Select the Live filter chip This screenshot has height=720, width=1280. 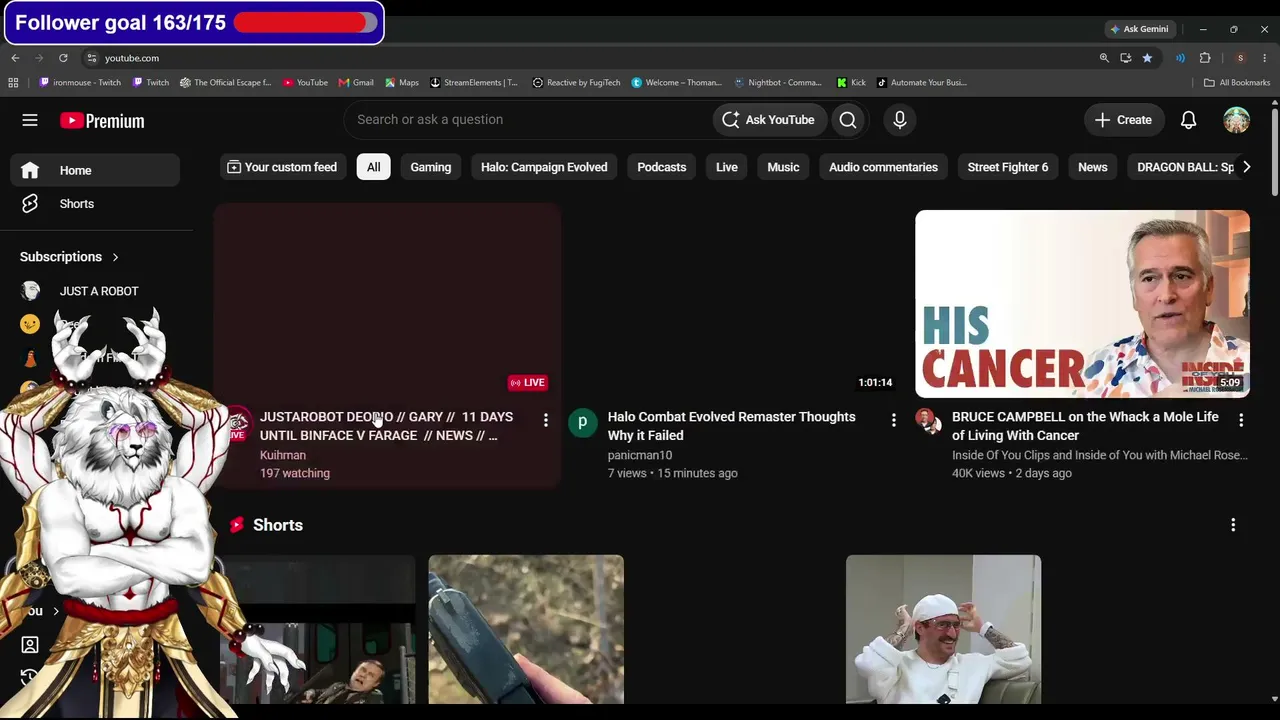pos(727,167)
